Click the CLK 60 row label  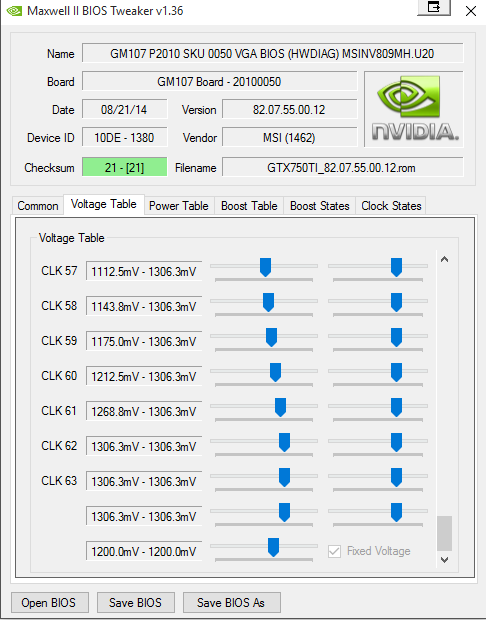(x=59, y=376)
